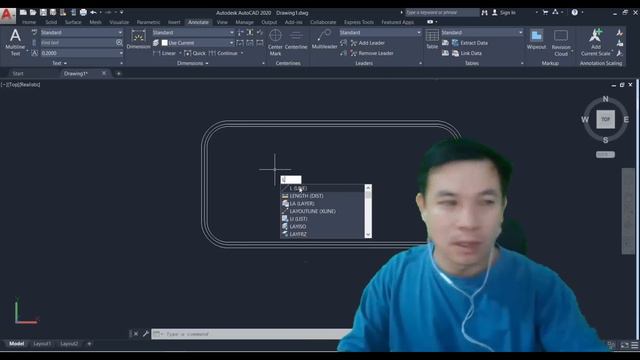Select LA (LAYER) from command suggestions

point(322,203)
